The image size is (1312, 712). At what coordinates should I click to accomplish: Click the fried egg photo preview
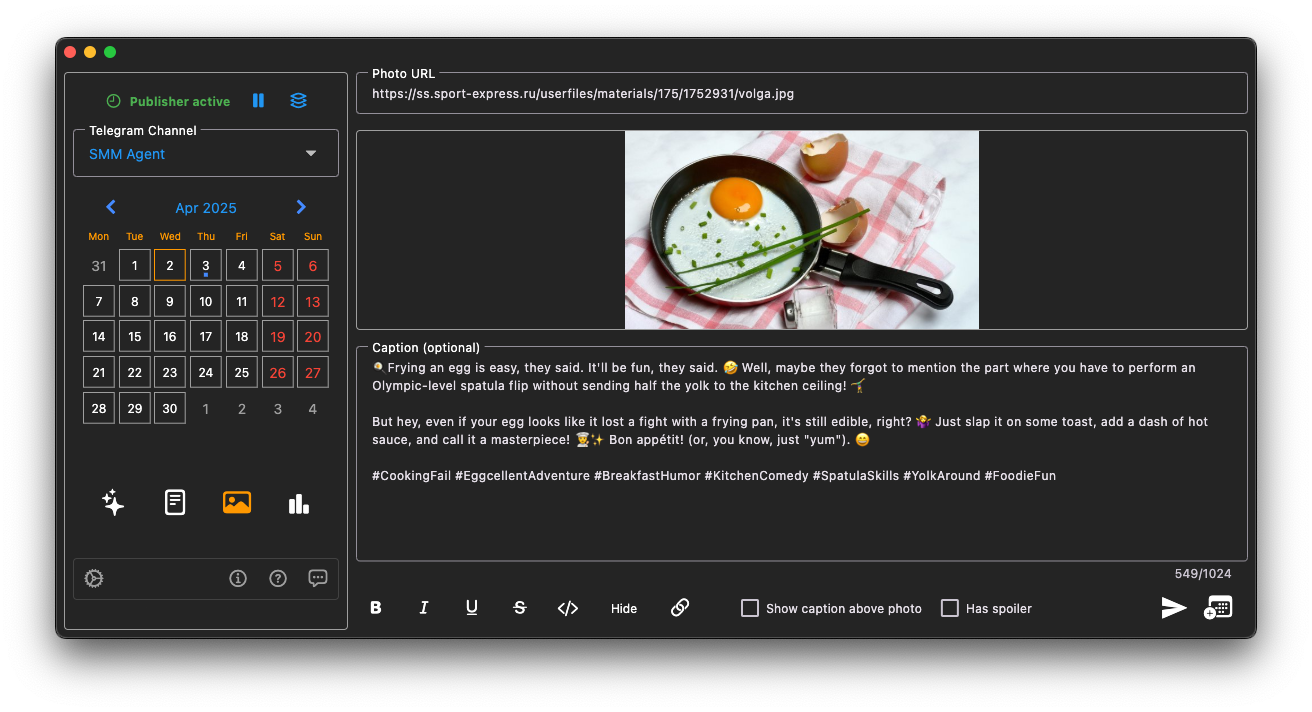802,230
